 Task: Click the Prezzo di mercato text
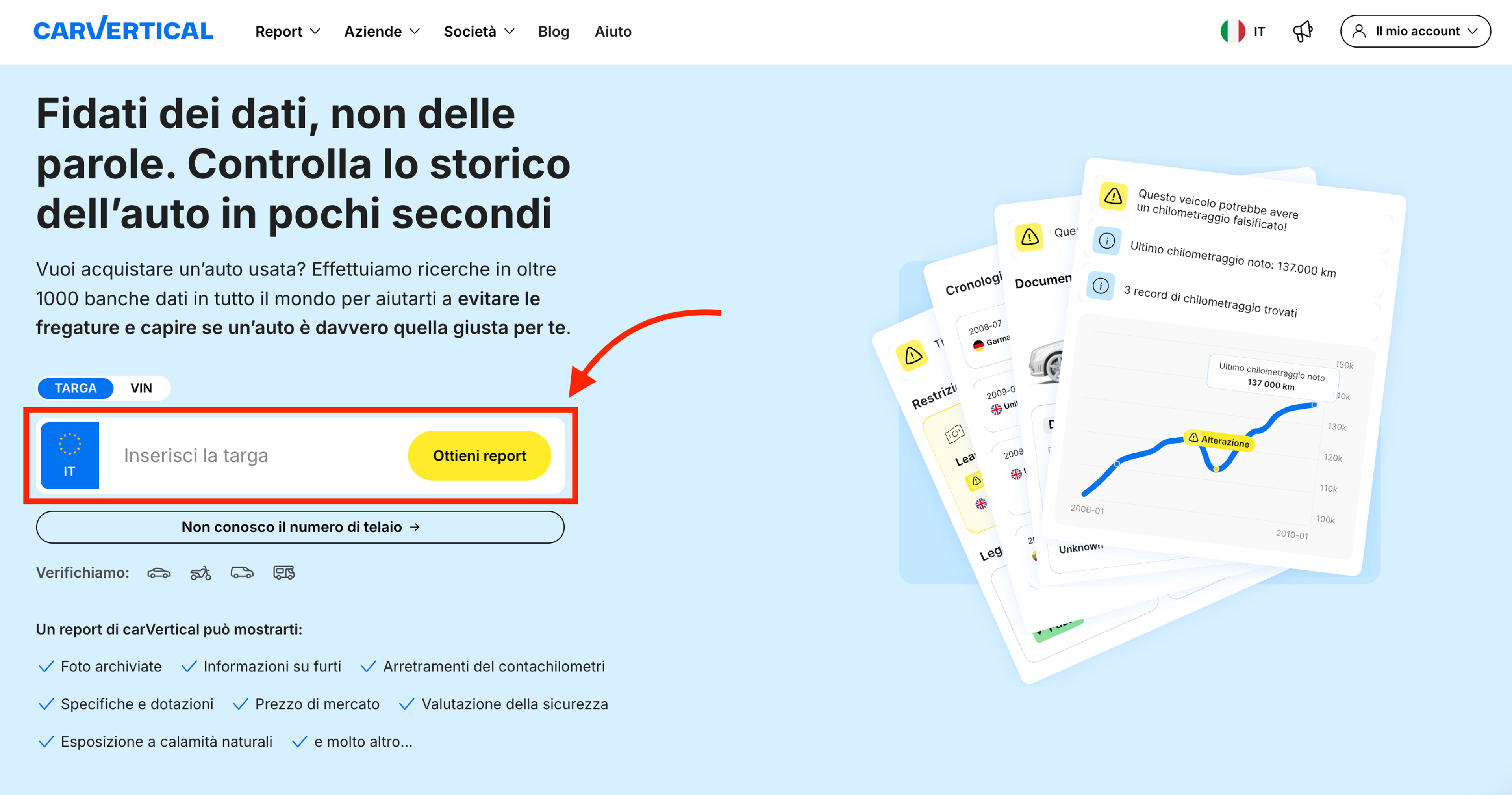(x=317, y=704)
